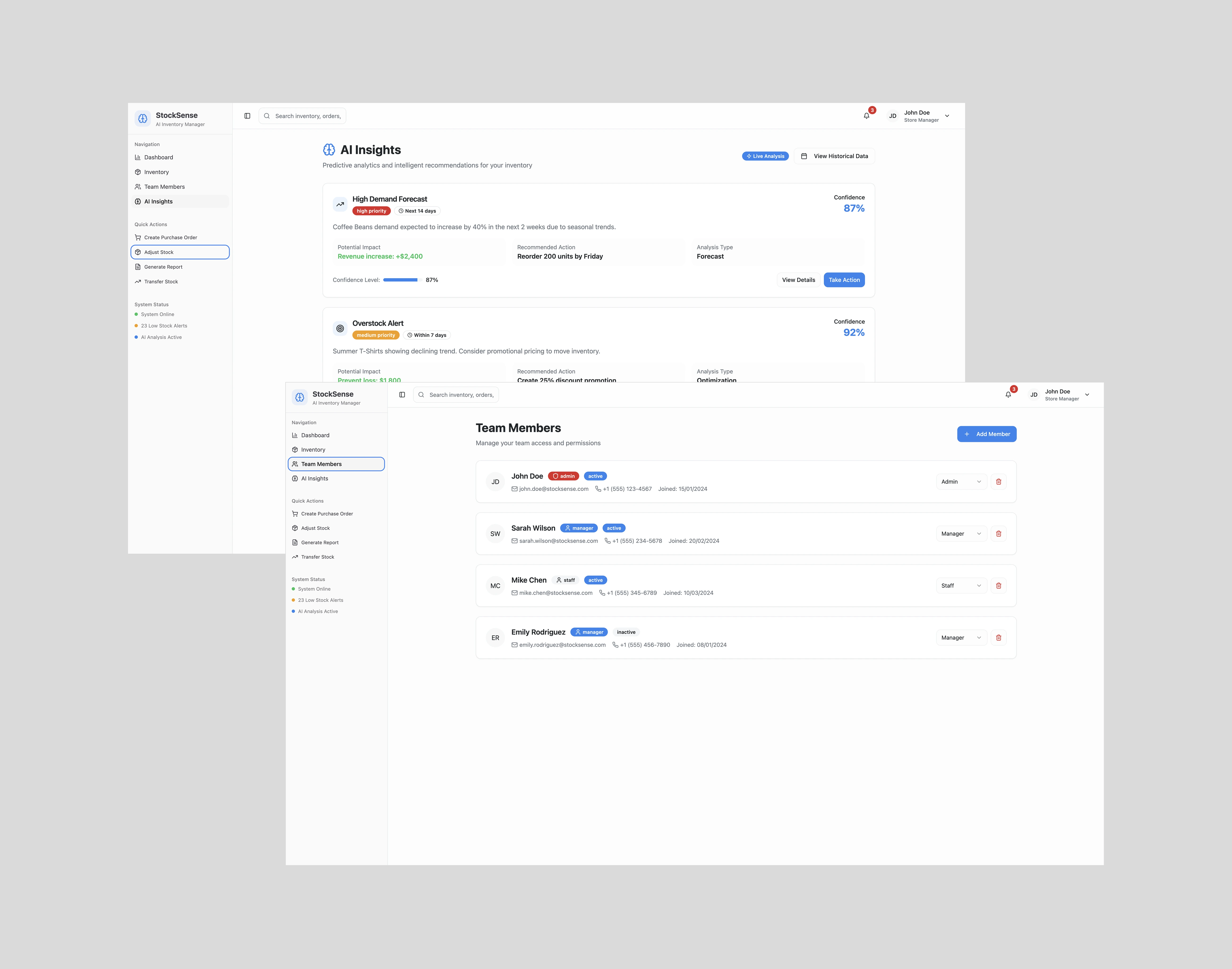Click the Add Member button
This screenshot has width=1232, height=969.
[x=986, y=434]
